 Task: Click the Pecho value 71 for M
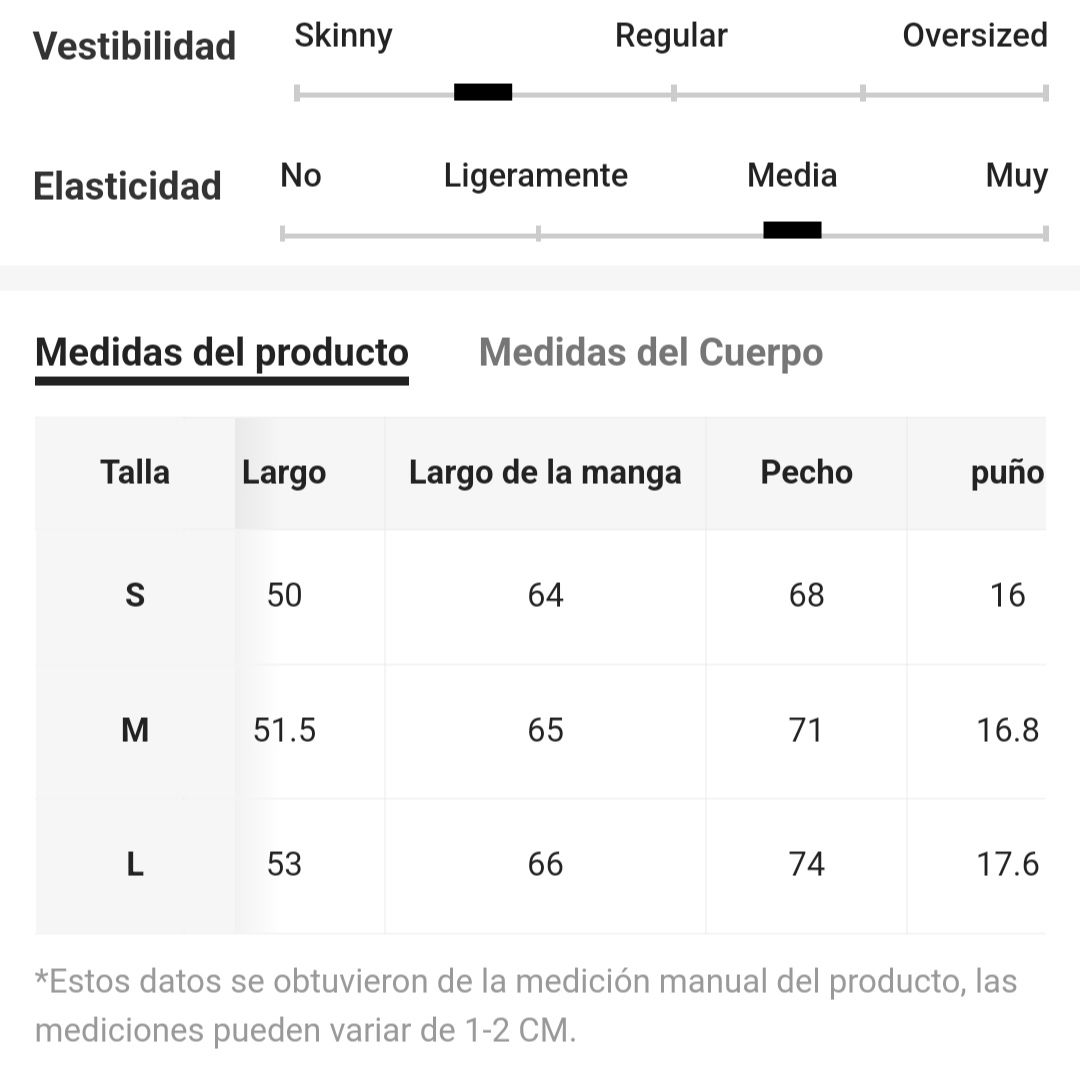(807, 730)
